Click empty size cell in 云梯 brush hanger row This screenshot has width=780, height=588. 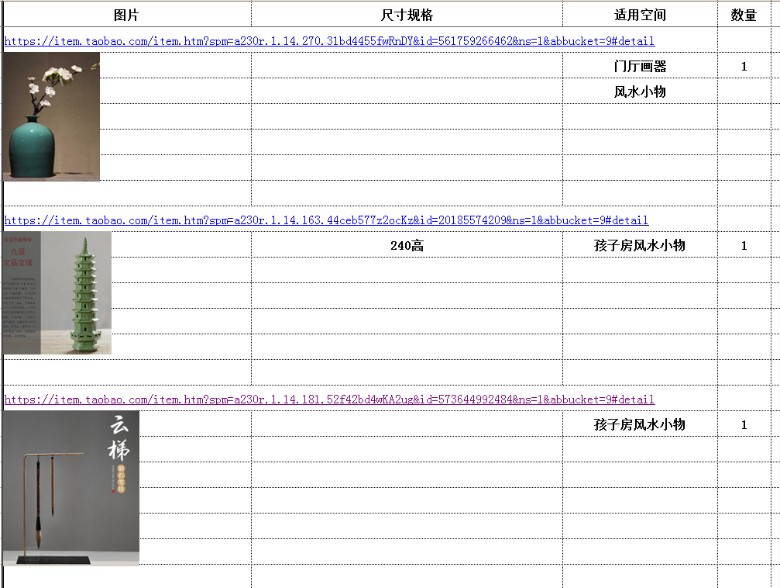[x=406, y=425]
